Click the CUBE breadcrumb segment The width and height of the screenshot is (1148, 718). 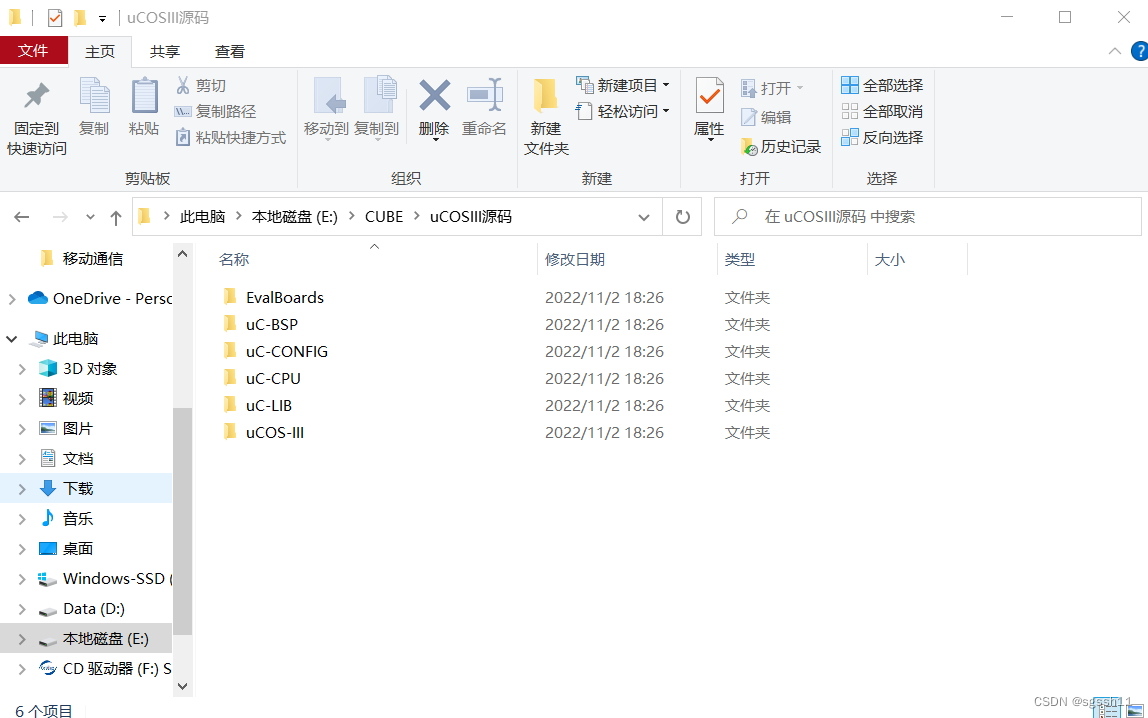coord(384,217)
